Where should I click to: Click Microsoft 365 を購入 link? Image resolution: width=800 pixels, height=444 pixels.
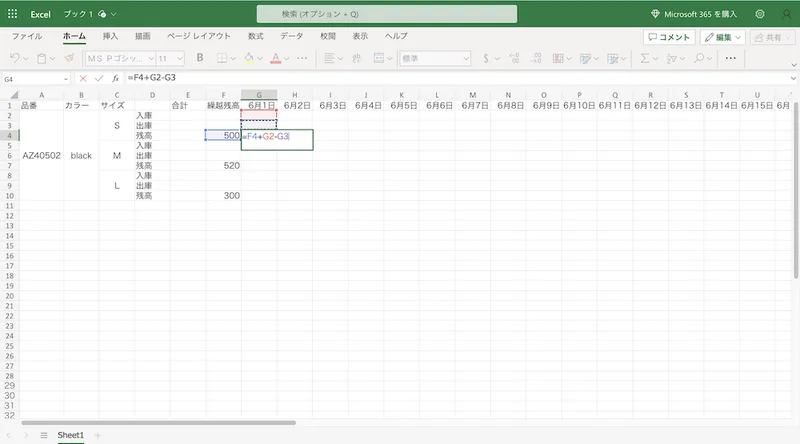click(x=694, y=14)
